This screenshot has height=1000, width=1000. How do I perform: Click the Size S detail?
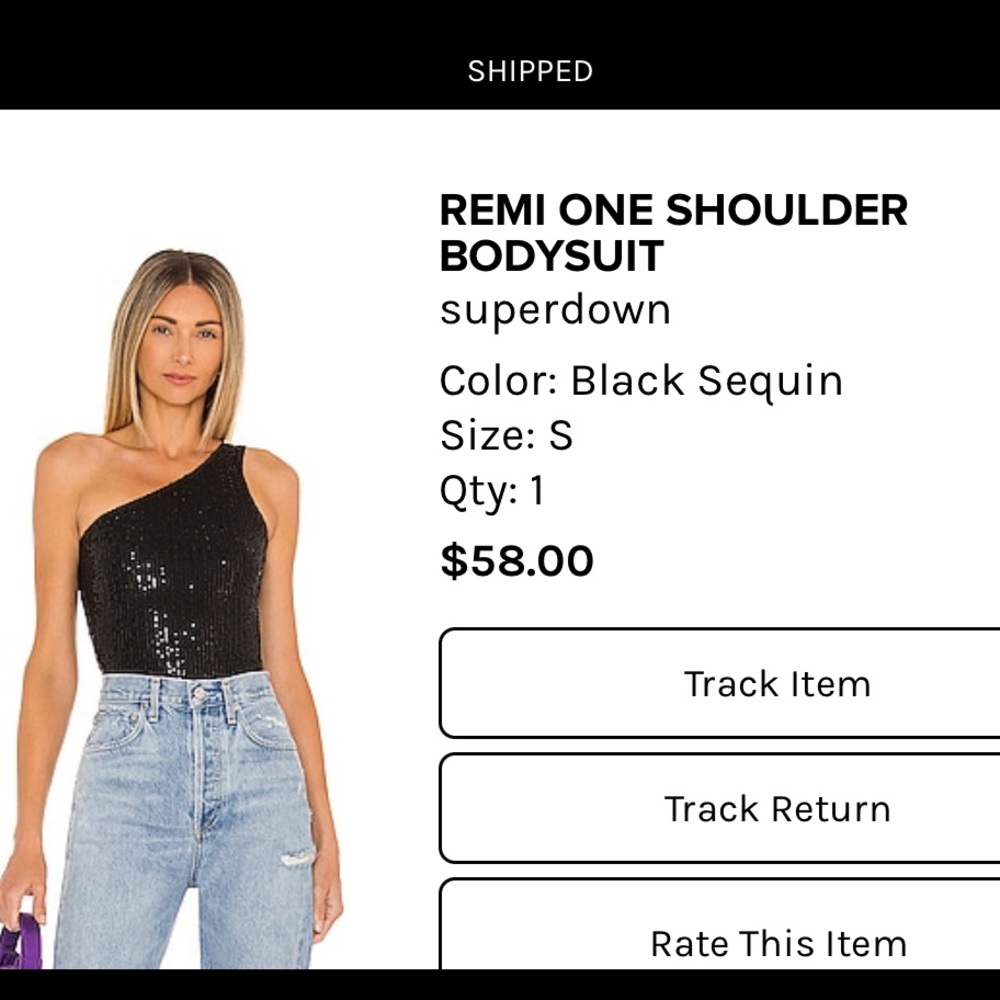click(x=504, y=436)
